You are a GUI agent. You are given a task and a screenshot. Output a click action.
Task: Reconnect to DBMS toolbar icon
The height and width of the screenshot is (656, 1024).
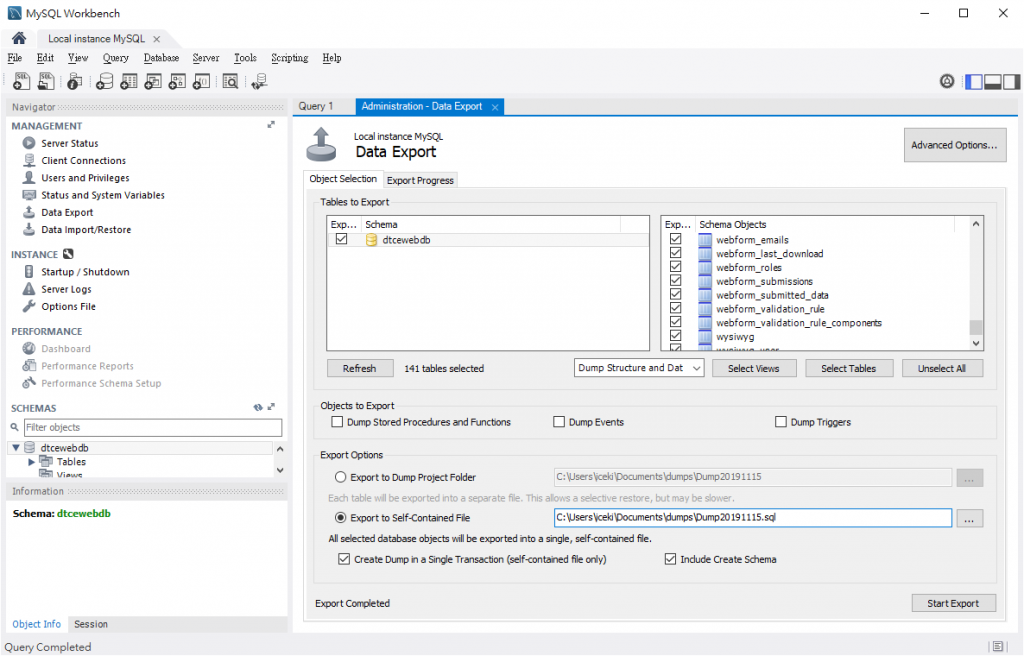(x=259, y=81)
